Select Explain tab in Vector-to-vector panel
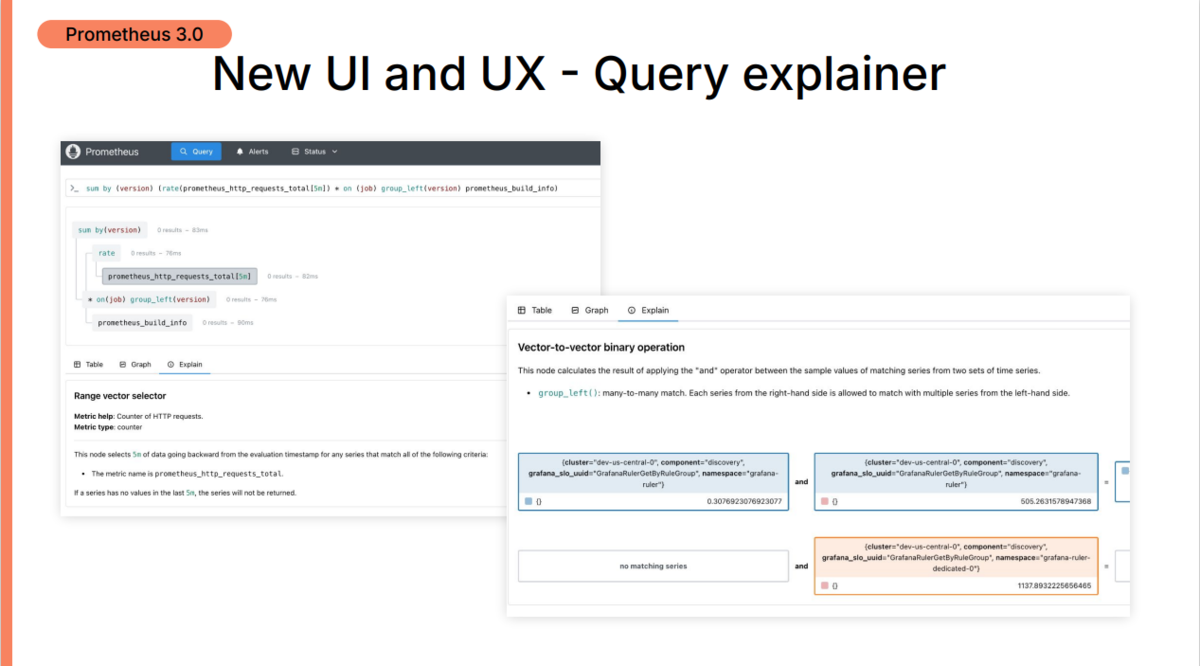Viewport: 1200px width, 666px height. (x=648, y=310)
